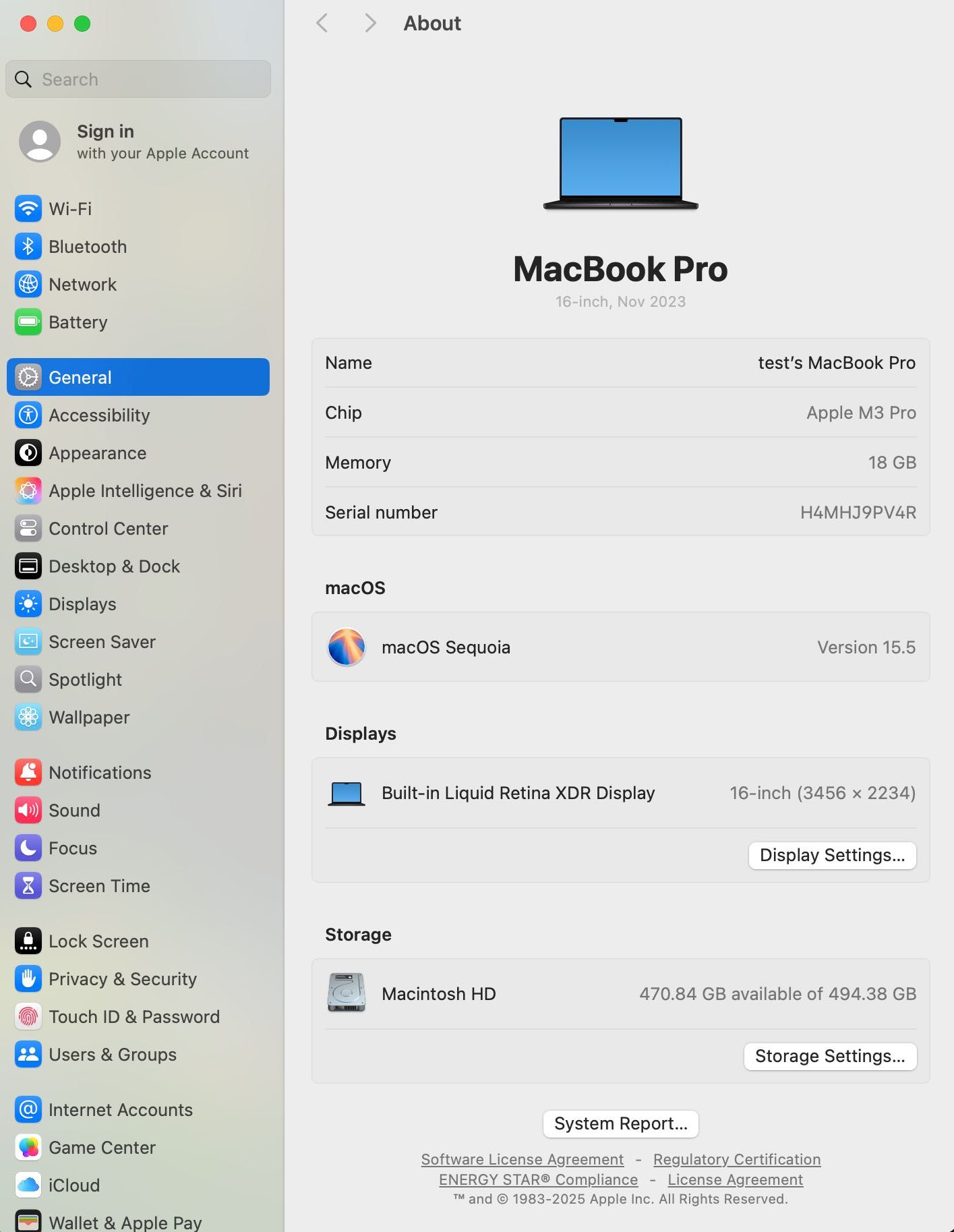Open Lock Screen icon
The image size is (954, 1232).
click(x=28, y=941)
